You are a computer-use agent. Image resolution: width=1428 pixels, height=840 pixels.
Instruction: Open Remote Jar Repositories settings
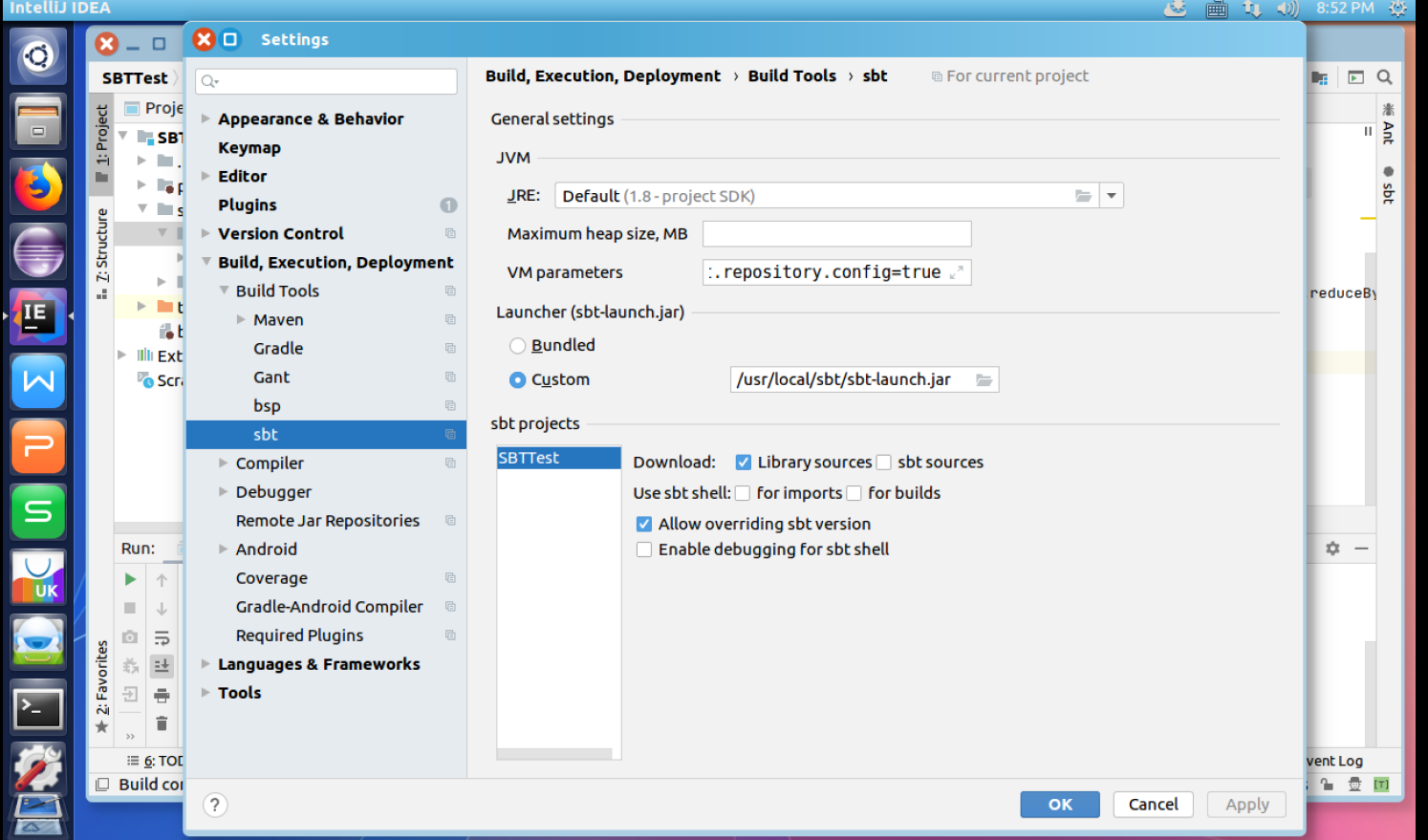(328, 521)
